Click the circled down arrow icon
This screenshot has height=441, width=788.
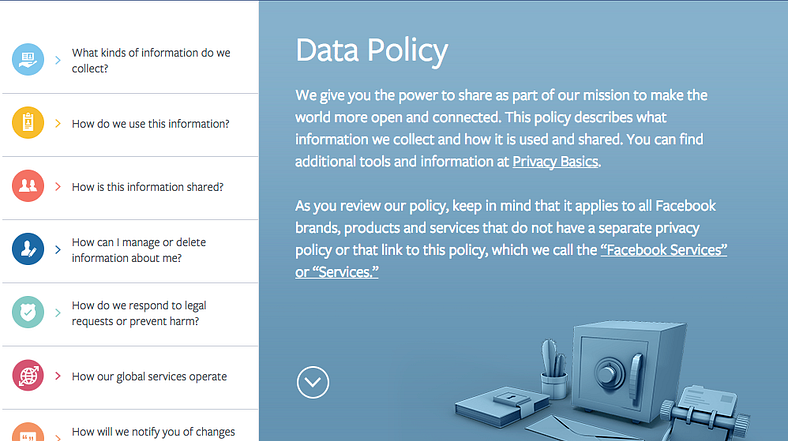point(313,382)
